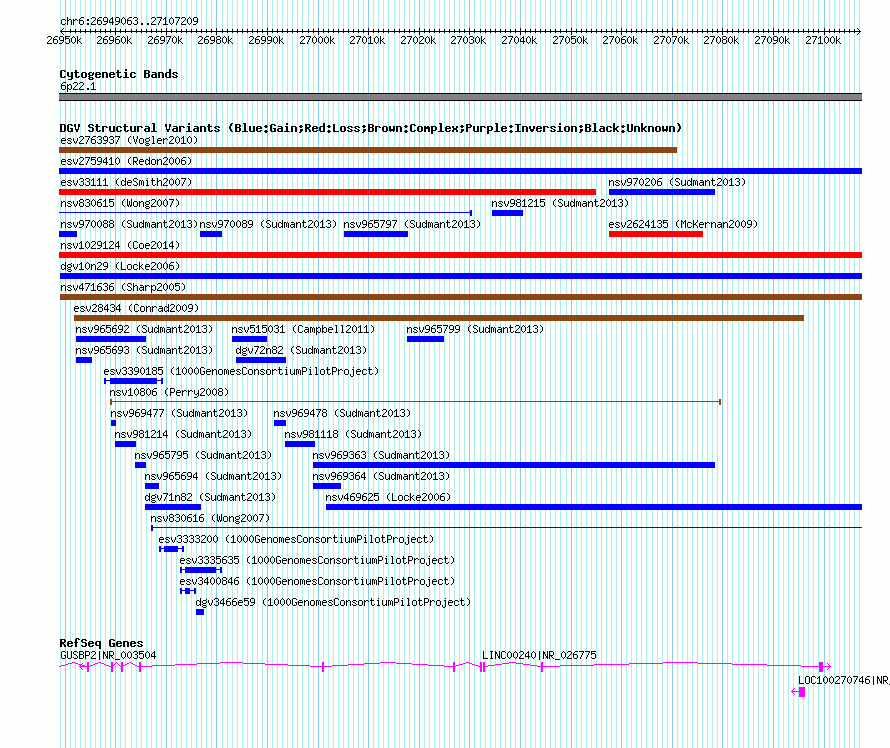Click nsv981118 (Sudmant2013) label
The height and width of the screenshot is (748, 890).
(x=353, y=434)
